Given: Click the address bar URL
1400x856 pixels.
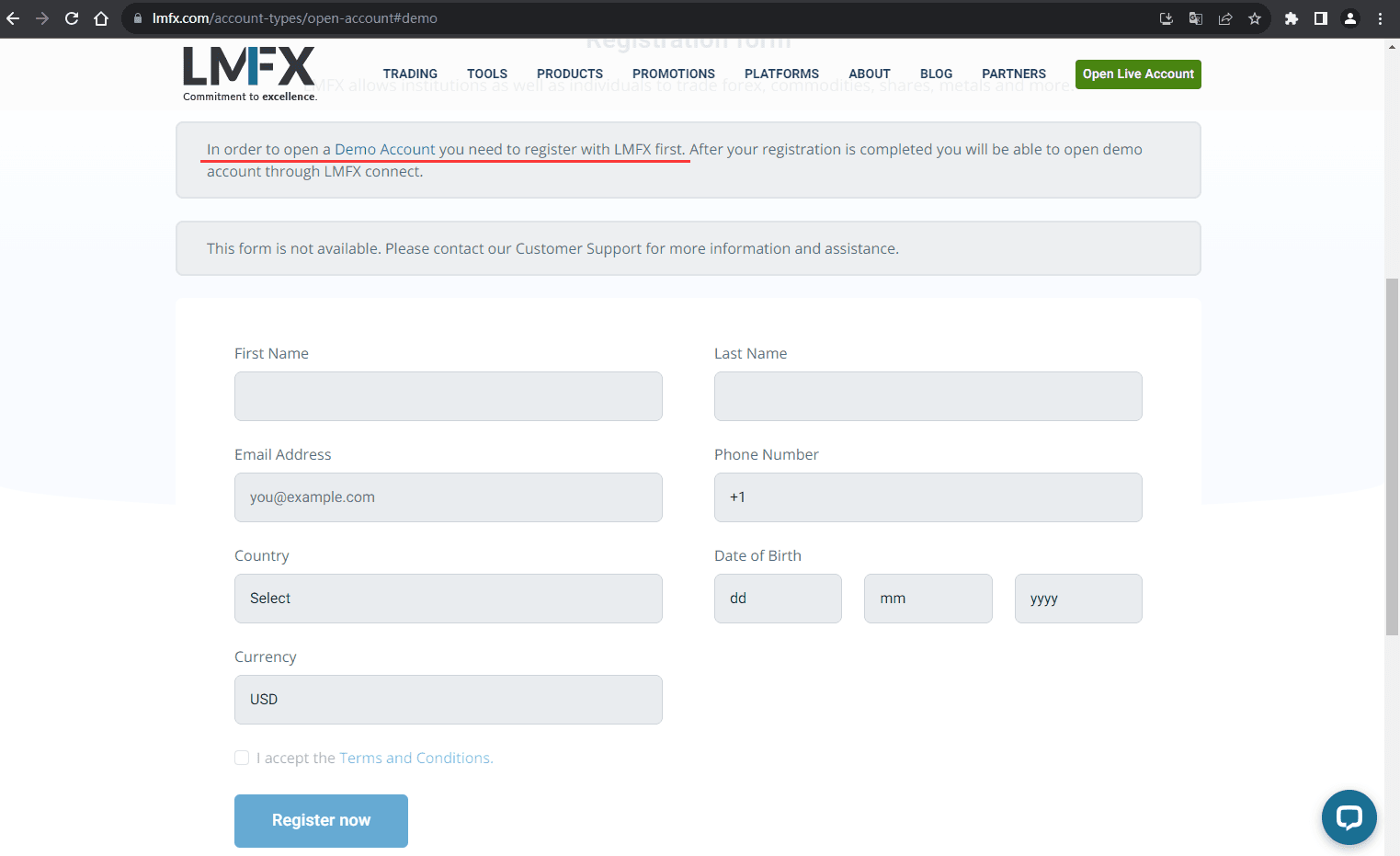Looking at the screenshot, I should [x=294, y=18].
